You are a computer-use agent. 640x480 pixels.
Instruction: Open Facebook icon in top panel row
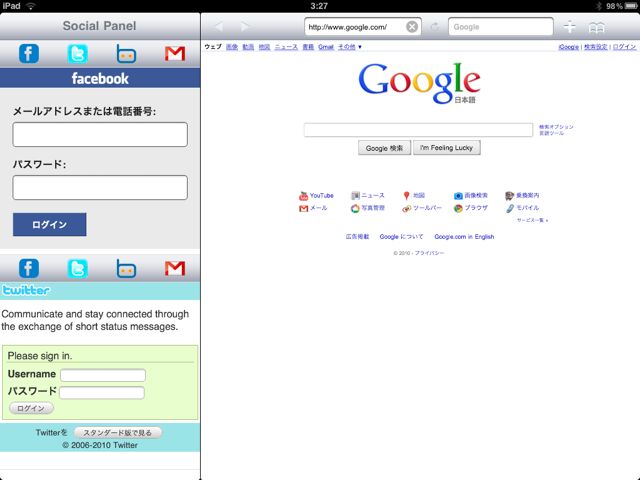(x=29, y=53)
